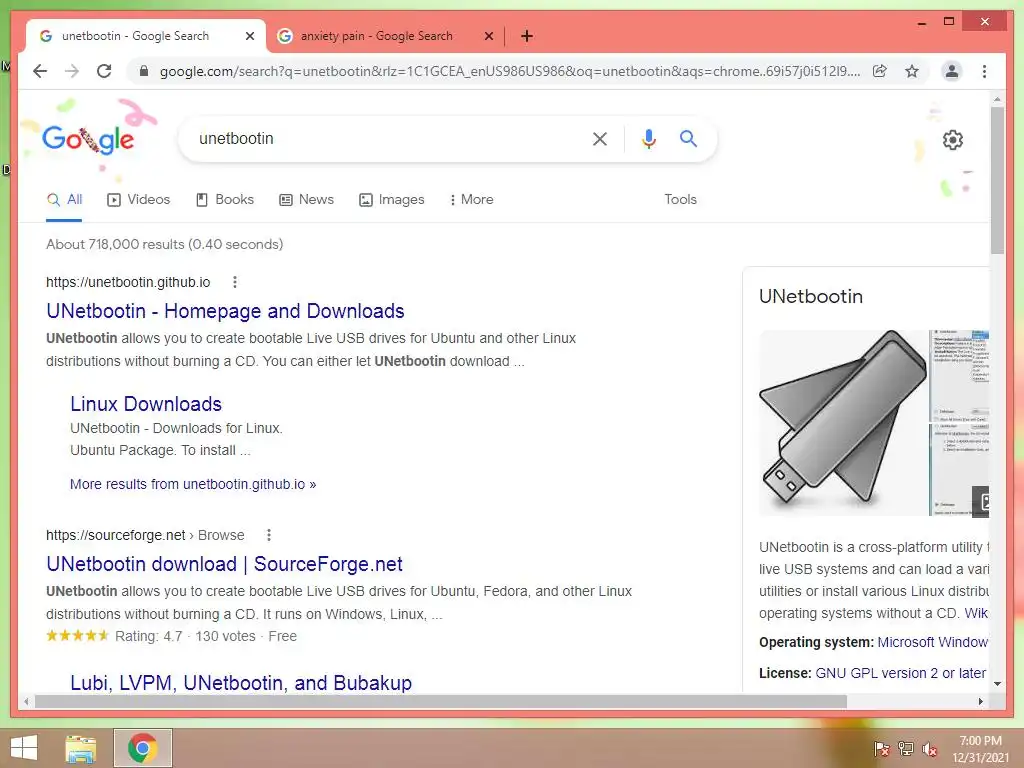Viewport: 1024px width, 768px height.
Task: Click the Google doodle logo
Action: coord(88,138)
